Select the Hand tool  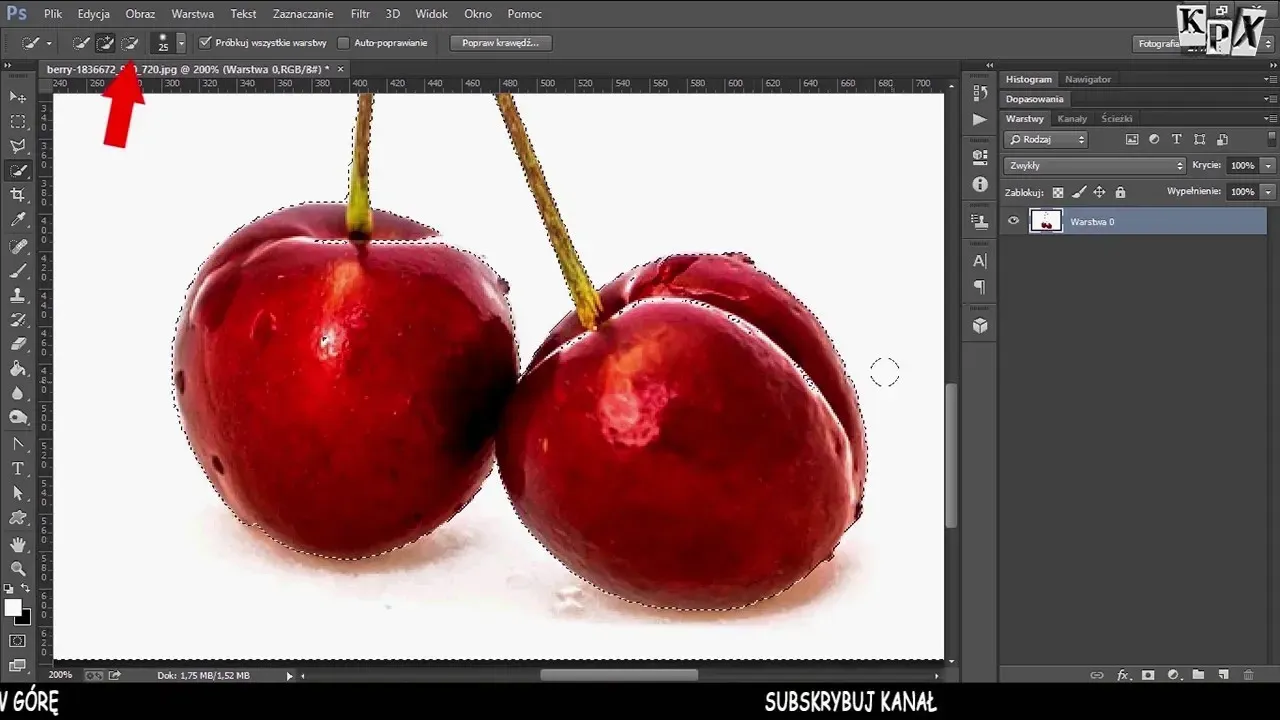click(18, 544)
